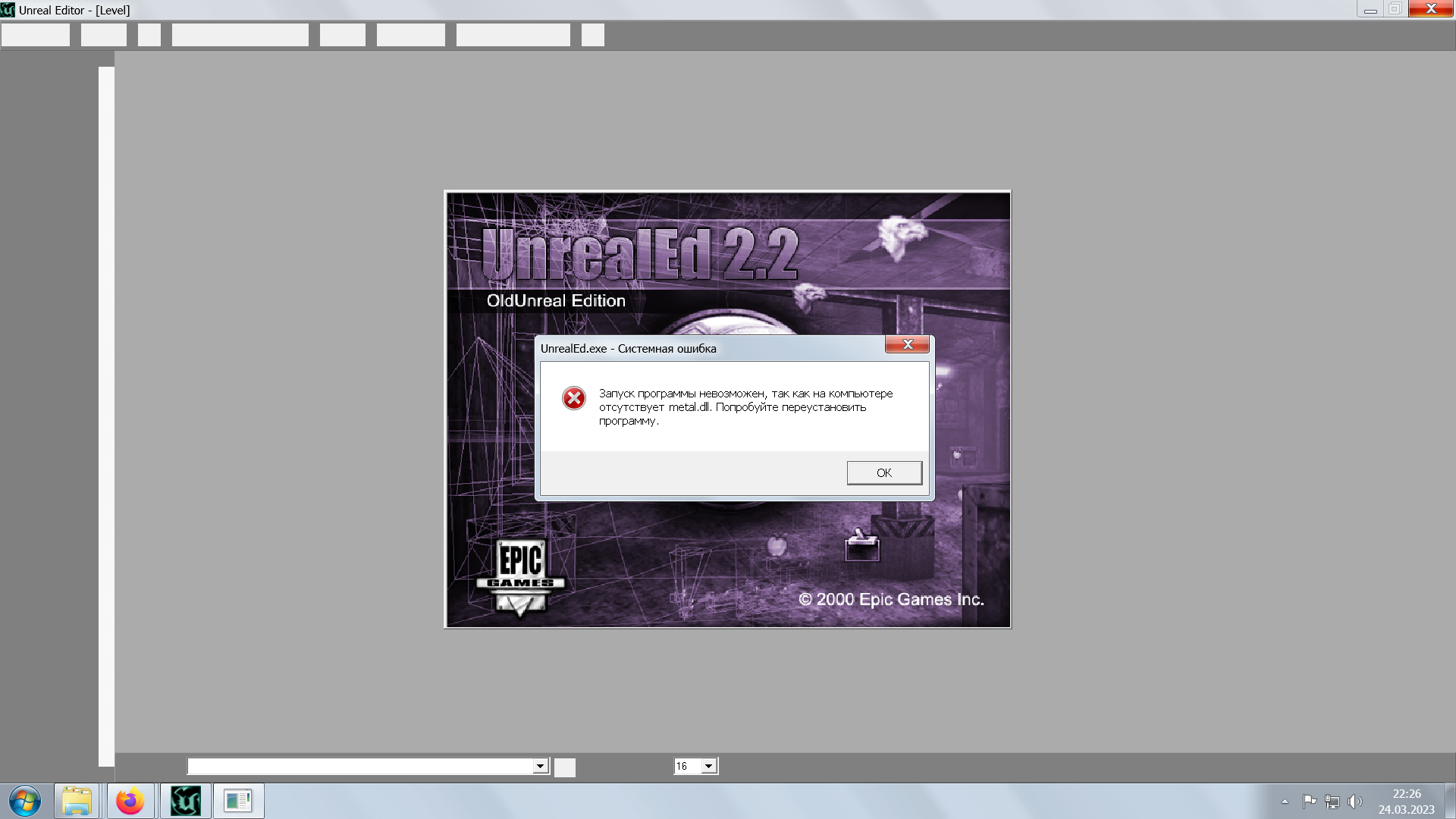Minimize the Unreal Editor window
The width and height of the screenshot is (1456, 819).
click(1370, 10)
